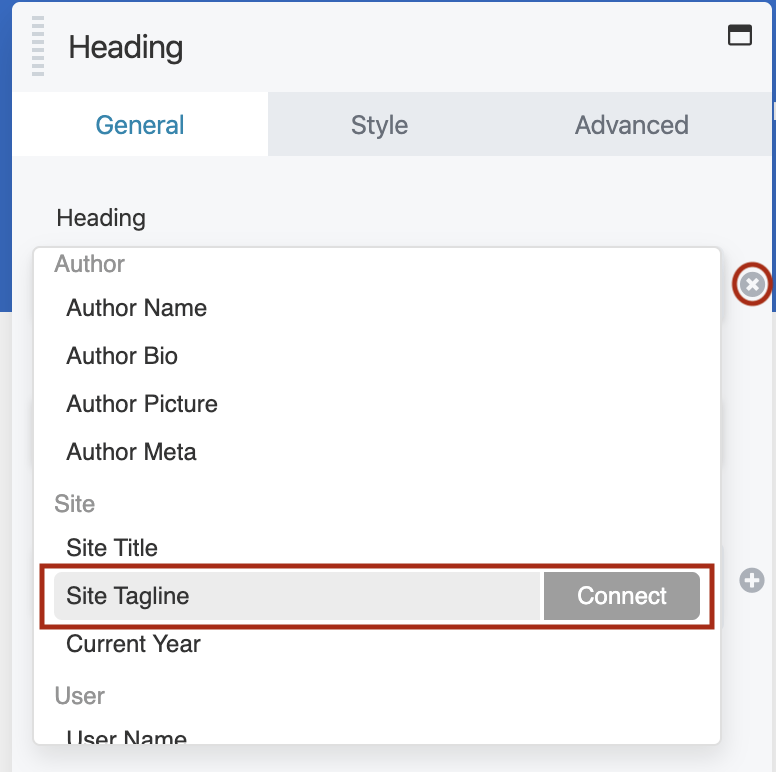Click the User group header
Viewport: 776px width, 772px height.
pyautogui.click(x=79, y=696)
